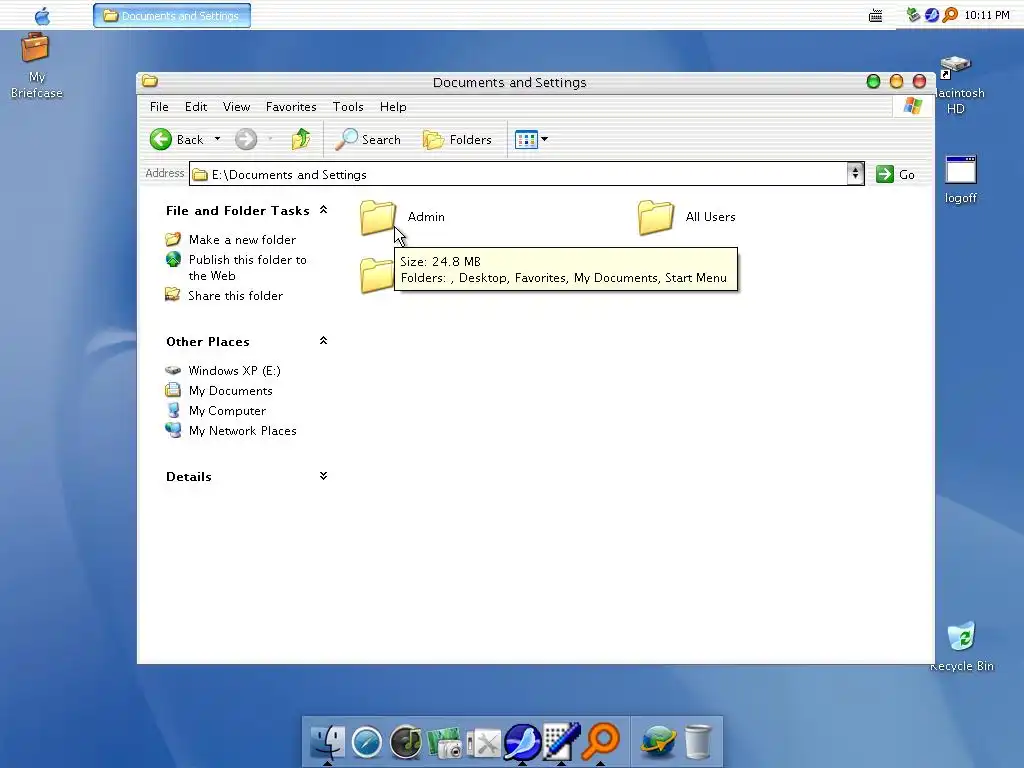Click the grey Forward arrow icon

[x=246, y=139]
